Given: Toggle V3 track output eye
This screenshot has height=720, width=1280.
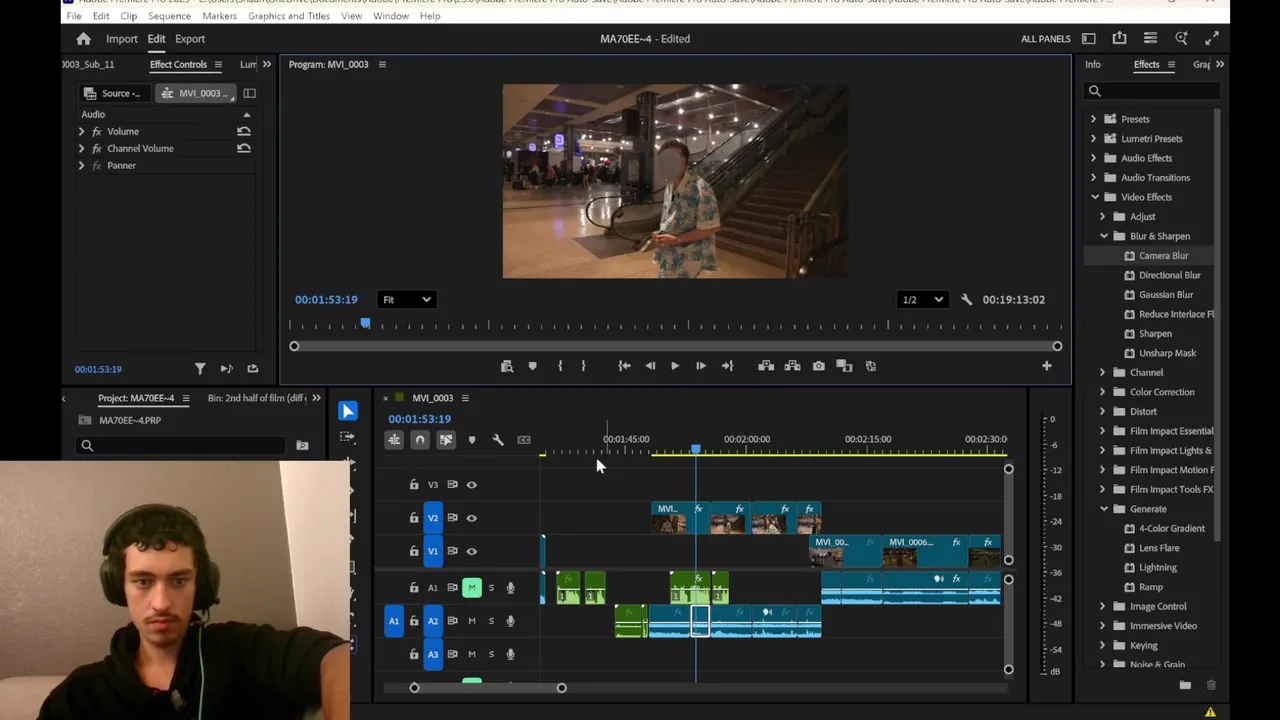Looking at the screenshot, I should coord(472,485).
